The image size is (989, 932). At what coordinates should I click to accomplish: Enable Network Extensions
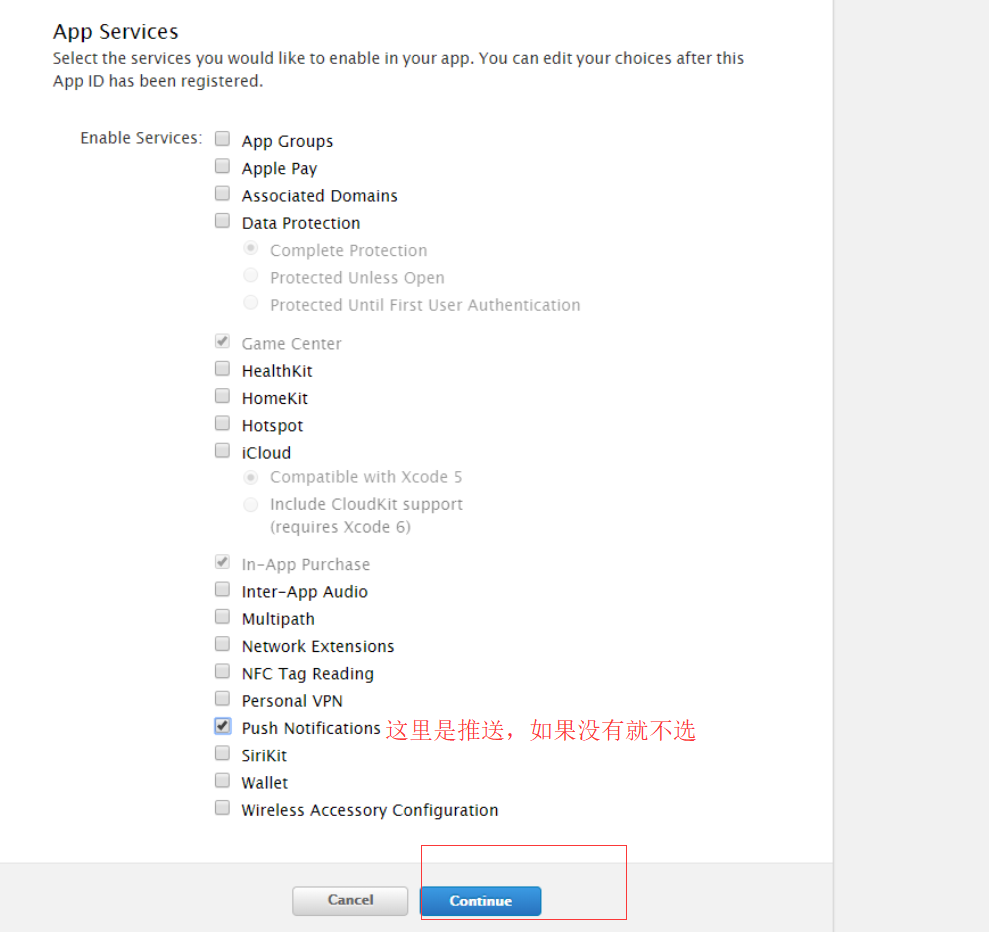coord(222,643)
